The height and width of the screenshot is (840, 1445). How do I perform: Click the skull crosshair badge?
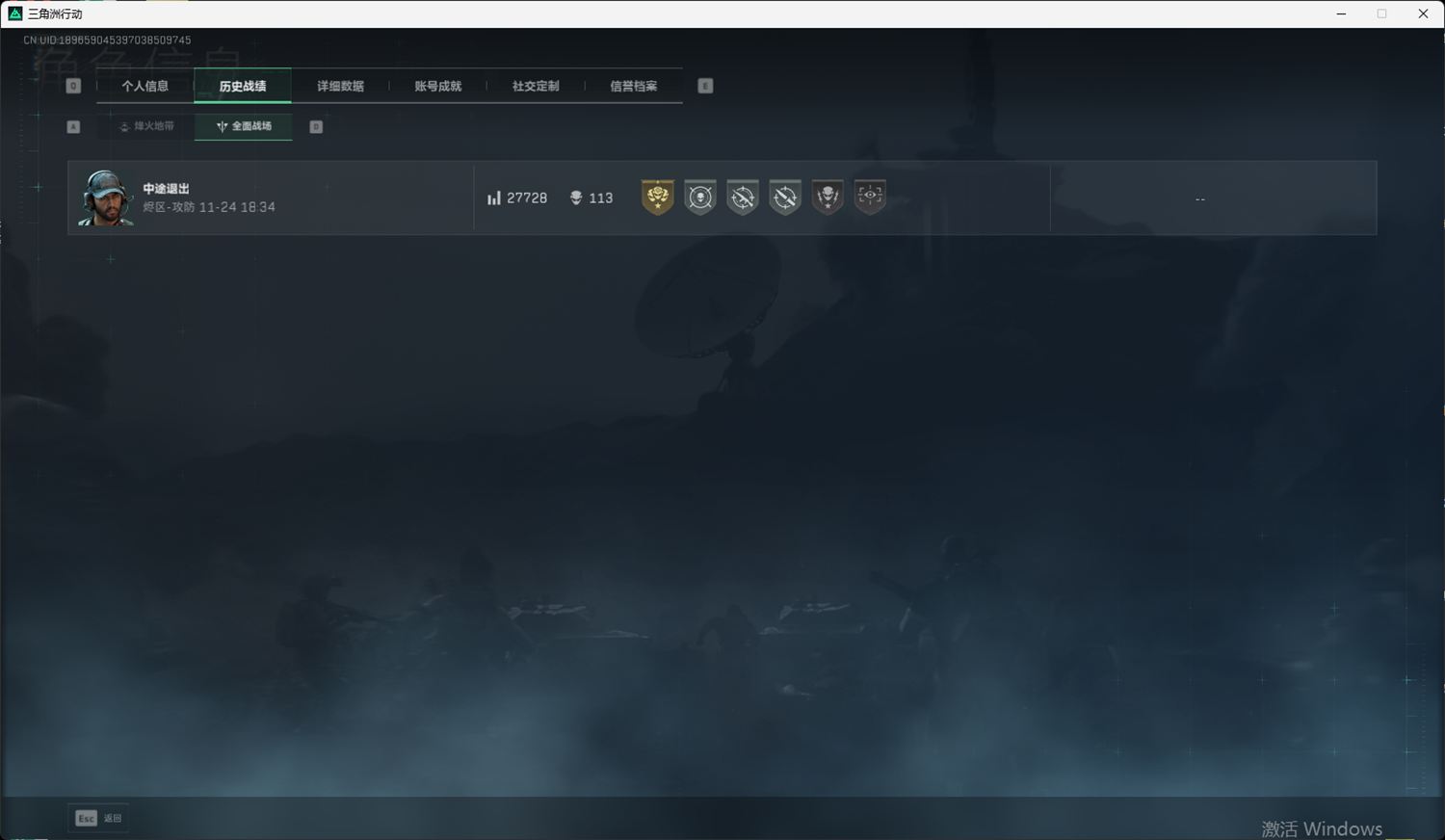point(700,197)
